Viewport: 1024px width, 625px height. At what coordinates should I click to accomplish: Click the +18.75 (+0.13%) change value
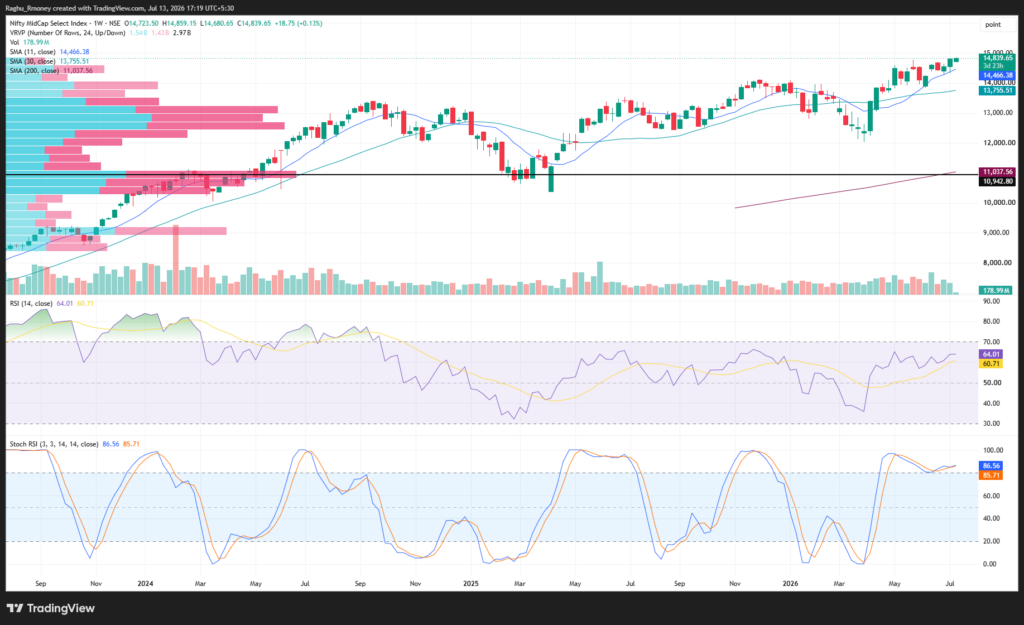coord(298,23)
